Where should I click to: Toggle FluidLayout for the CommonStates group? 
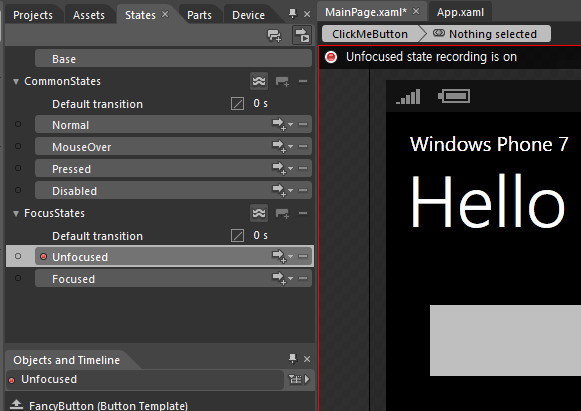click(x=259, y=81)
